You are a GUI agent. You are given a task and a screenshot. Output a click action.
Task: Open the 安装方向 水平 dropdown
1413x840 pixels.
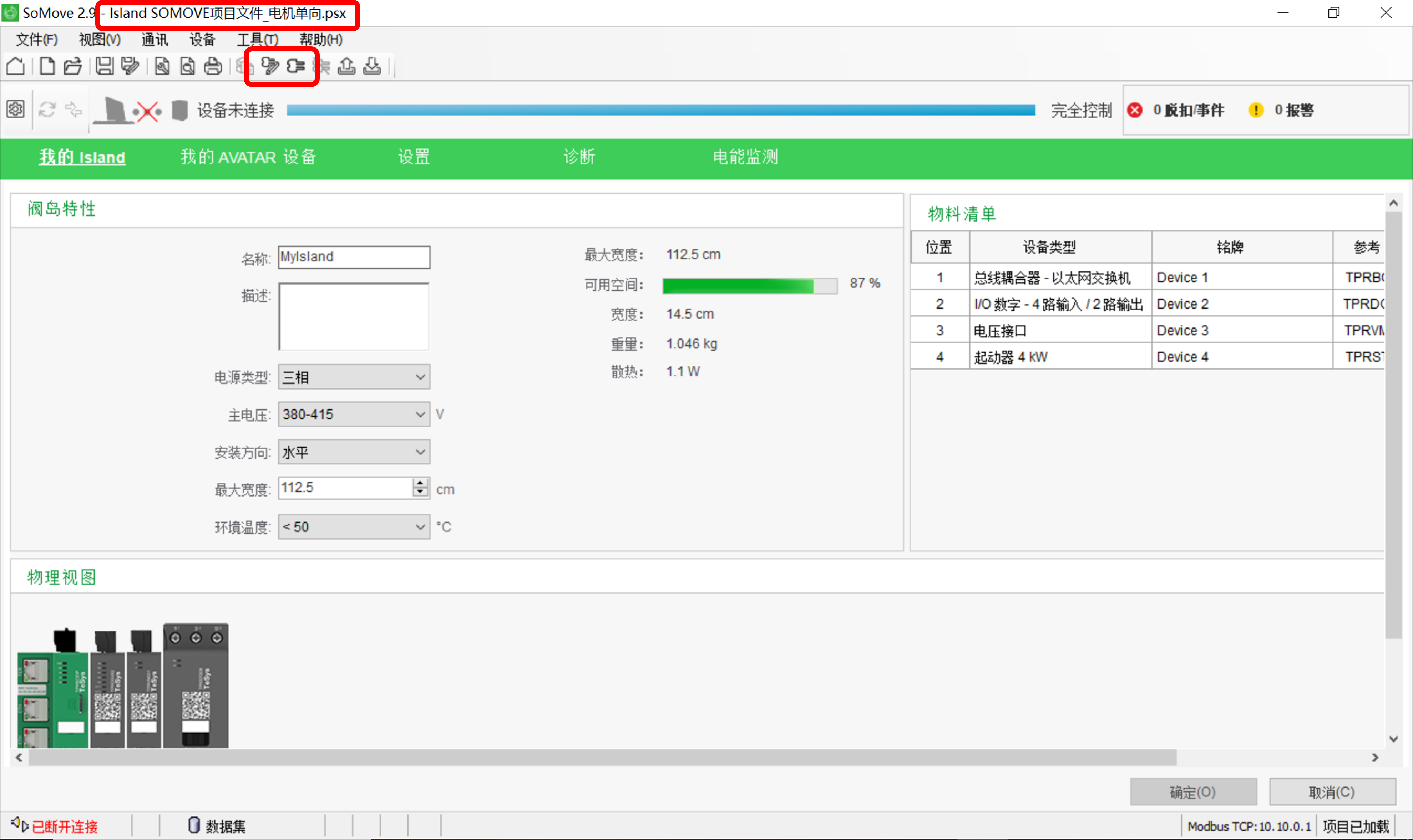(354, 452)
